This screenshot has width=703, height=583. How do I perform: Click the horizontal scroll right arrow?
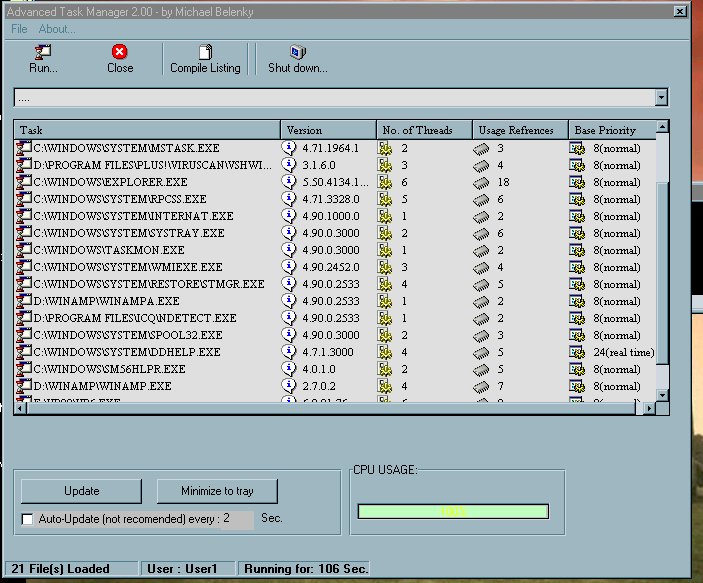pos(649,409)
